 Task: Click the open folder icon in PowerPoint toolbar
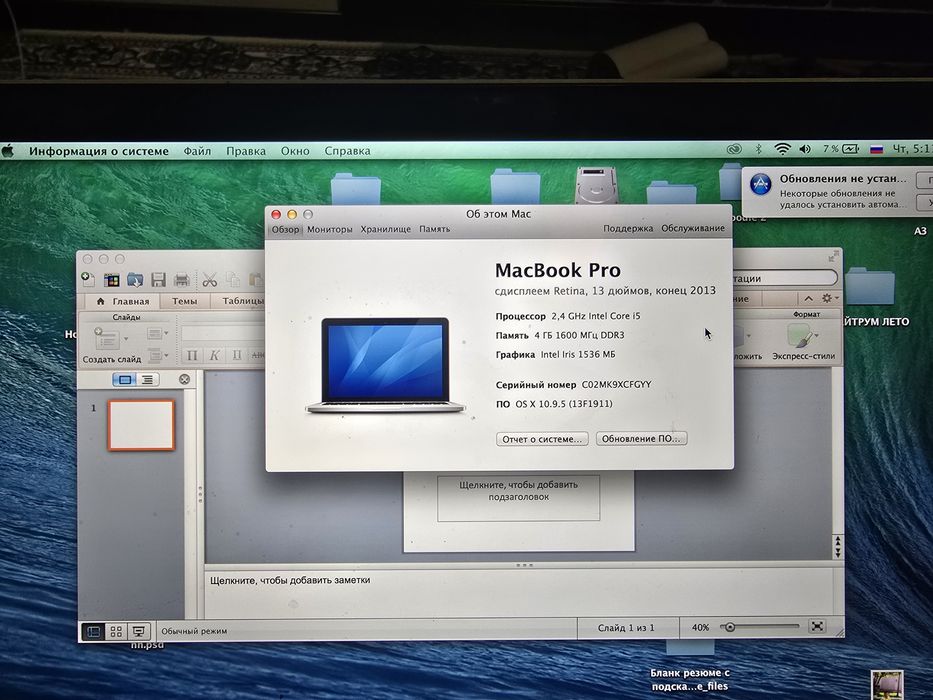point(135,279)
